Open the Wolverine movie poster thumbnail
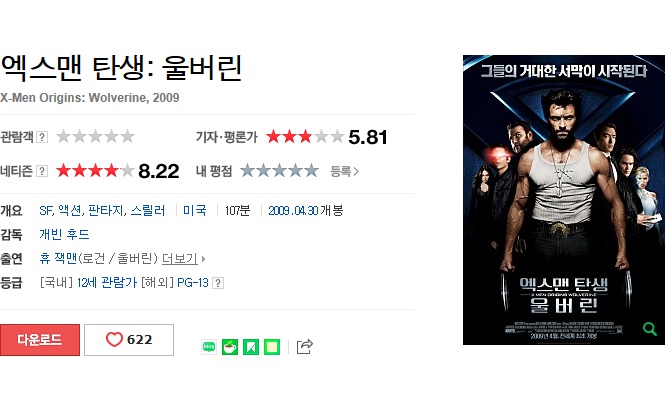665x419 pixels. tap(564, 200)
